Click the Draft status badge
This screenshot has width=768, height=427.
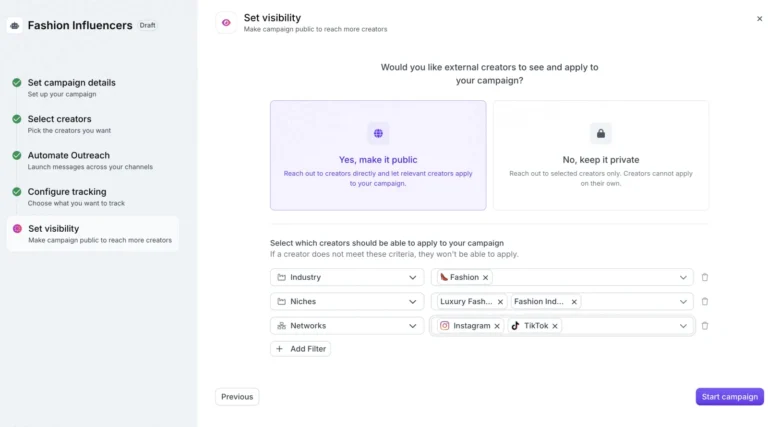point(147,25)
